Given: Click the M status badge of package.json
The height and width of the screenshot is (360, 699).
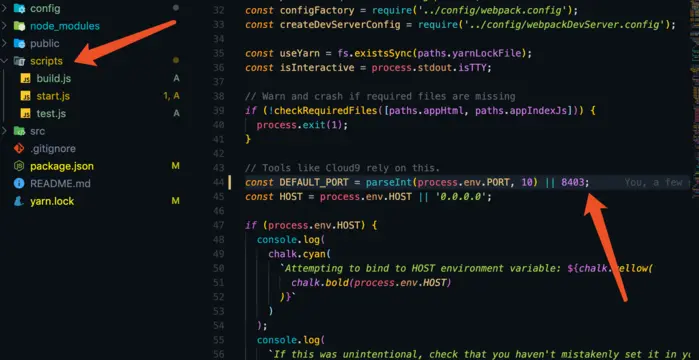Looking at the screenshot, I should point(176,166).
